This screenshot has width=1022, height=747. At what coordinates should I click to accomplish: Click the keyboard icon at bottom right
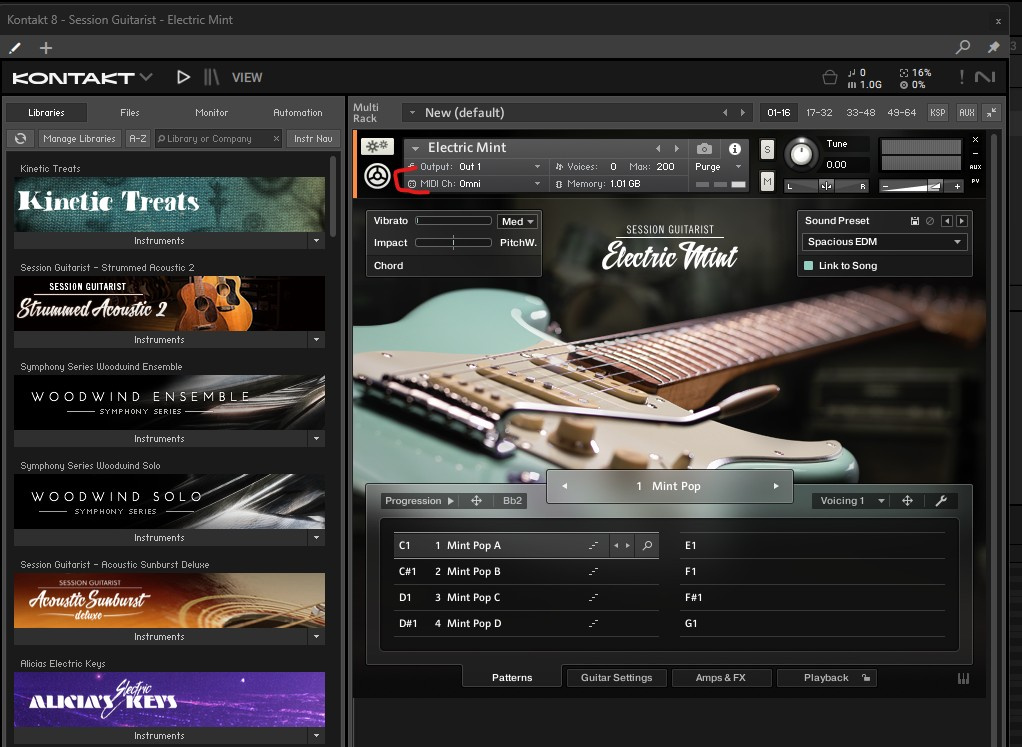click(x=964, y=679)
